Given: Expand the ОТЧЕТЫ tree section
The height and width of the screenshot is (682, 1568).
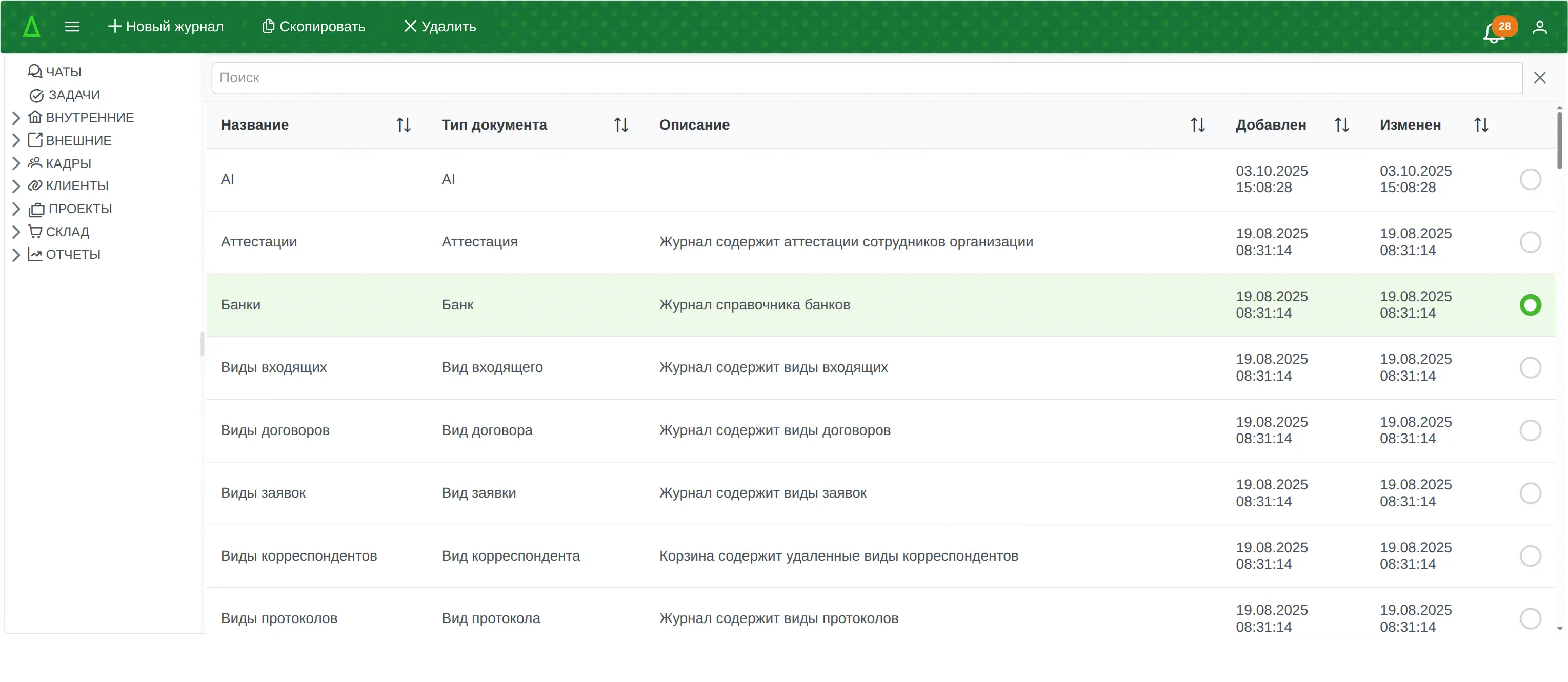Looking at the screenshot, I should tap(16, 254).
